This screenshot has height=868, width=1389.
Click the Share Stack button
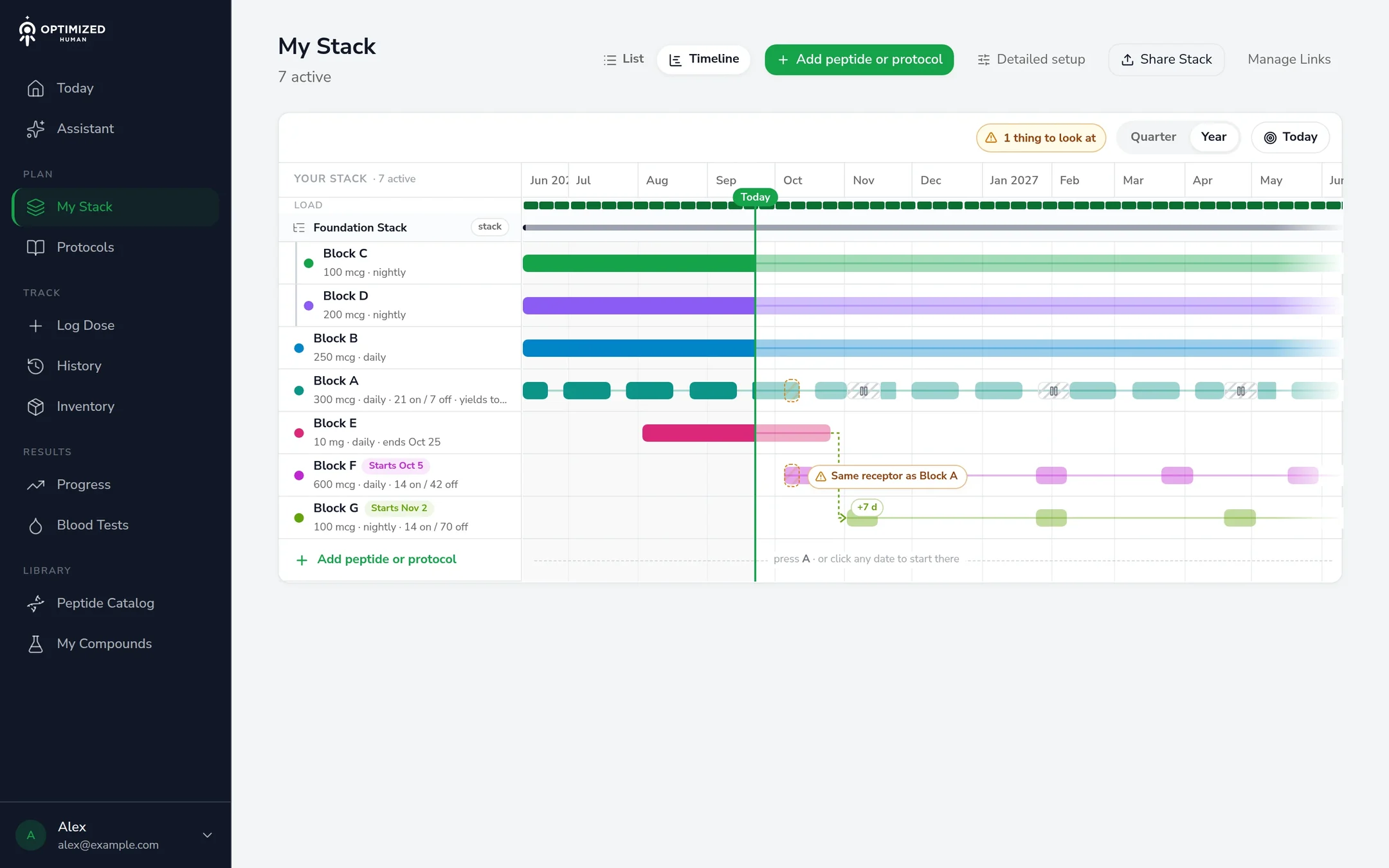(x=1167, y=60)
